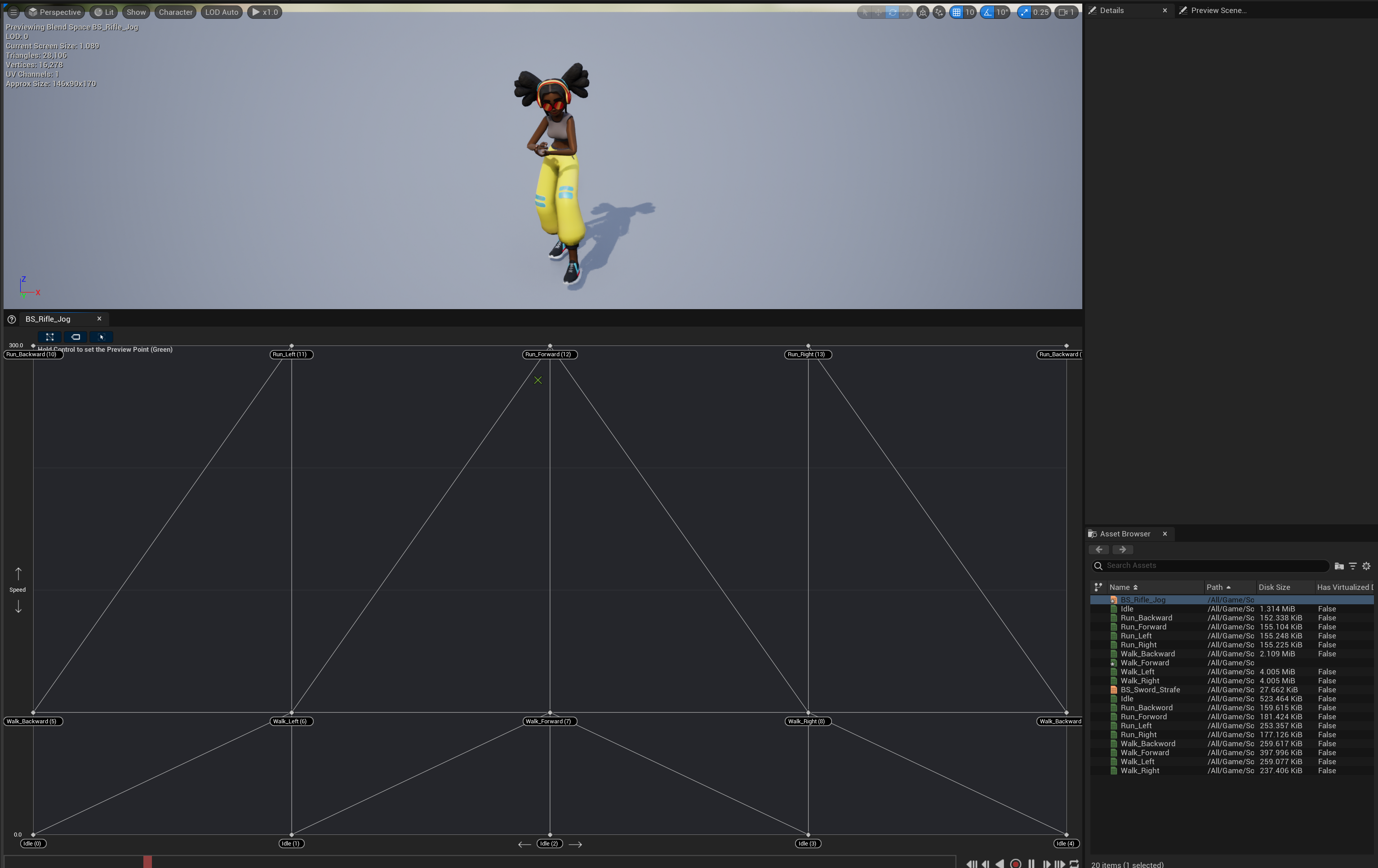The image size is (1378, 868).
Task: Open the camera speed dropdown
Action: point(1066,12)
